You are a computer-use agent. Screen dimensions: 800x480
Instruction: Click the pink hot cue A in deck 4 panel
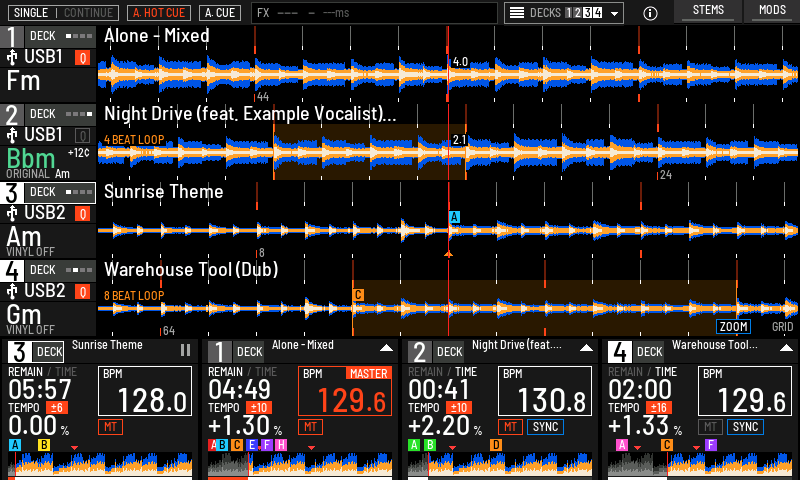pyautogui.click(x=621, y=445)
